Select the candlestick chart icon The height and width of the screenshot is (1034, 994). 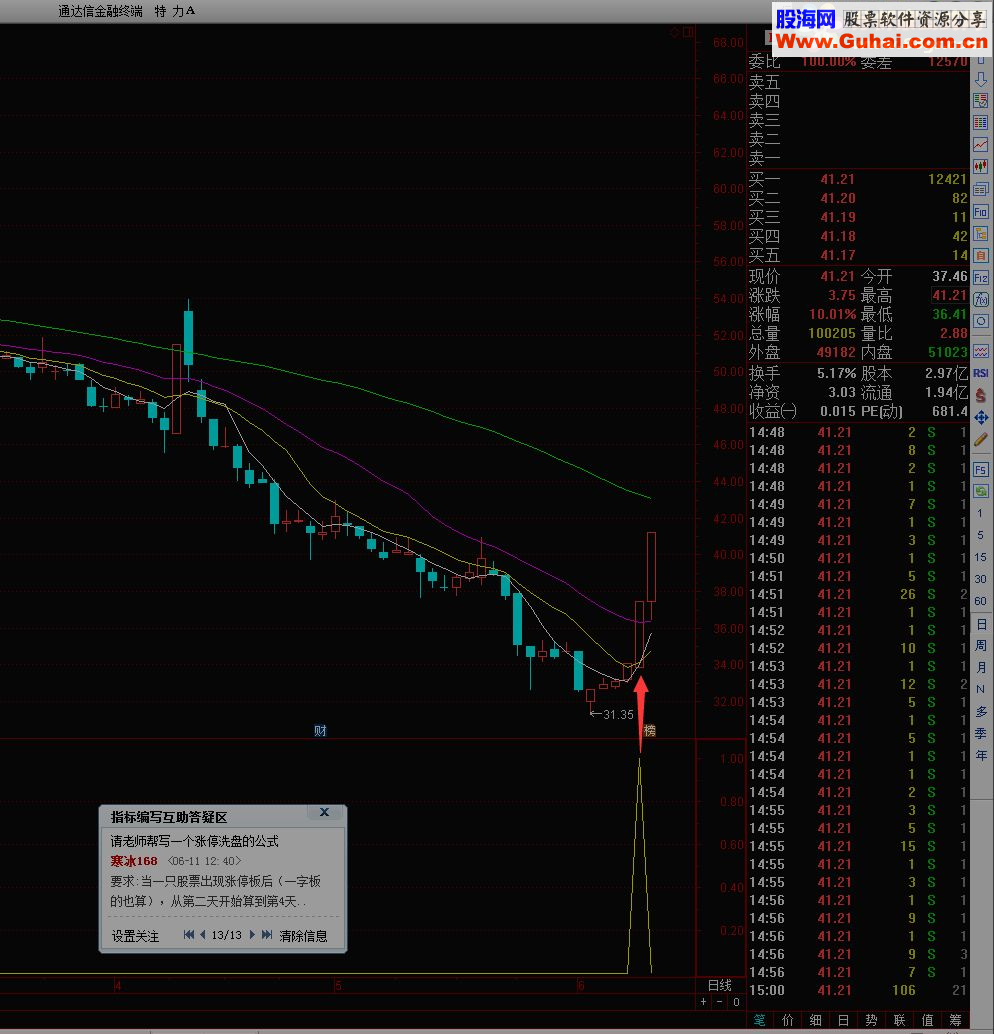click(x=981, y=167)
